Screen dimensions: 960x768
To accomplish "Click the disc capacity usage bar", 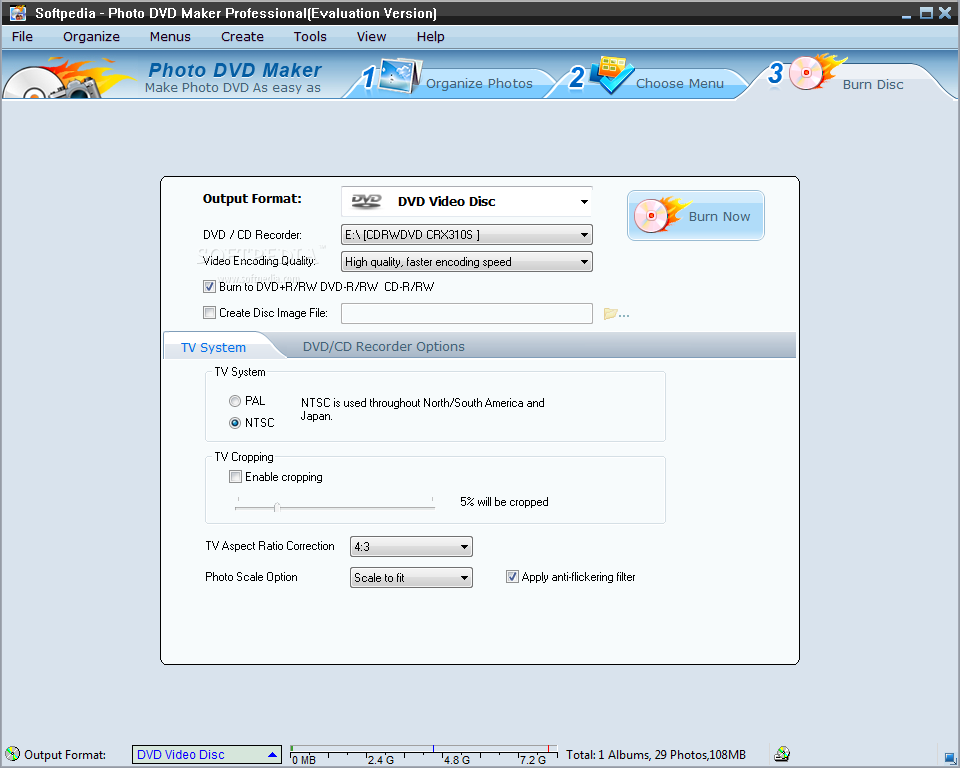I will (x=424, y=755).
